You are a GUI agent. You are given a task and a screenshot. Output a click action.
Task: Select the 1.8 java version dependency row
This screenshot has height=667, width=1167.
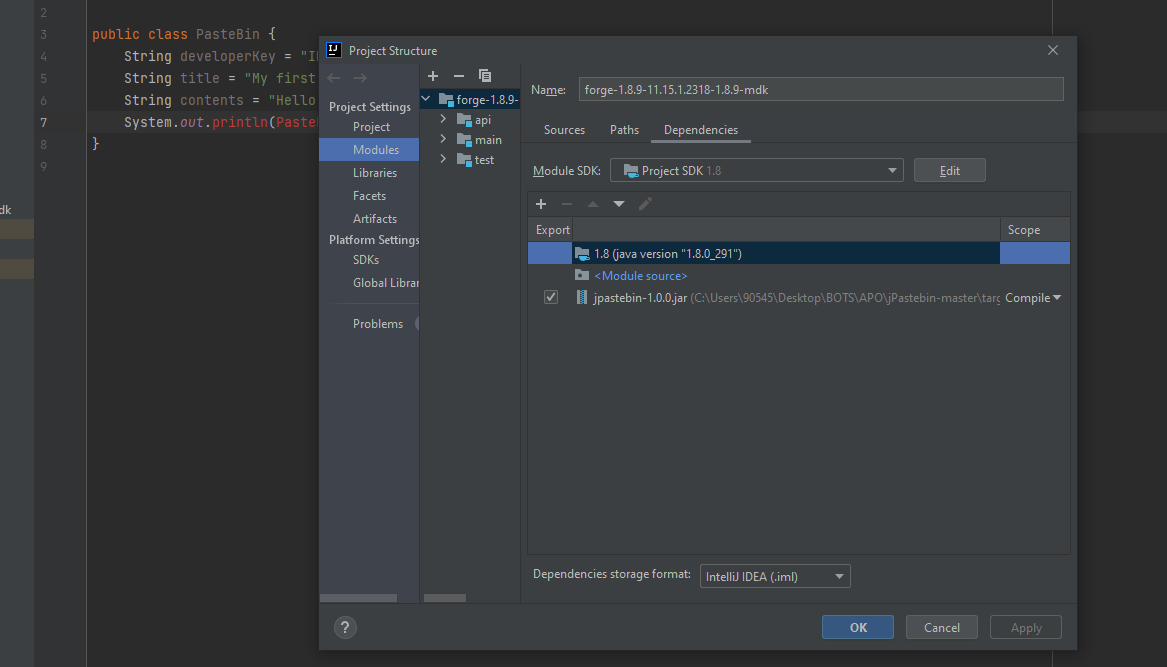pos(799,253)
